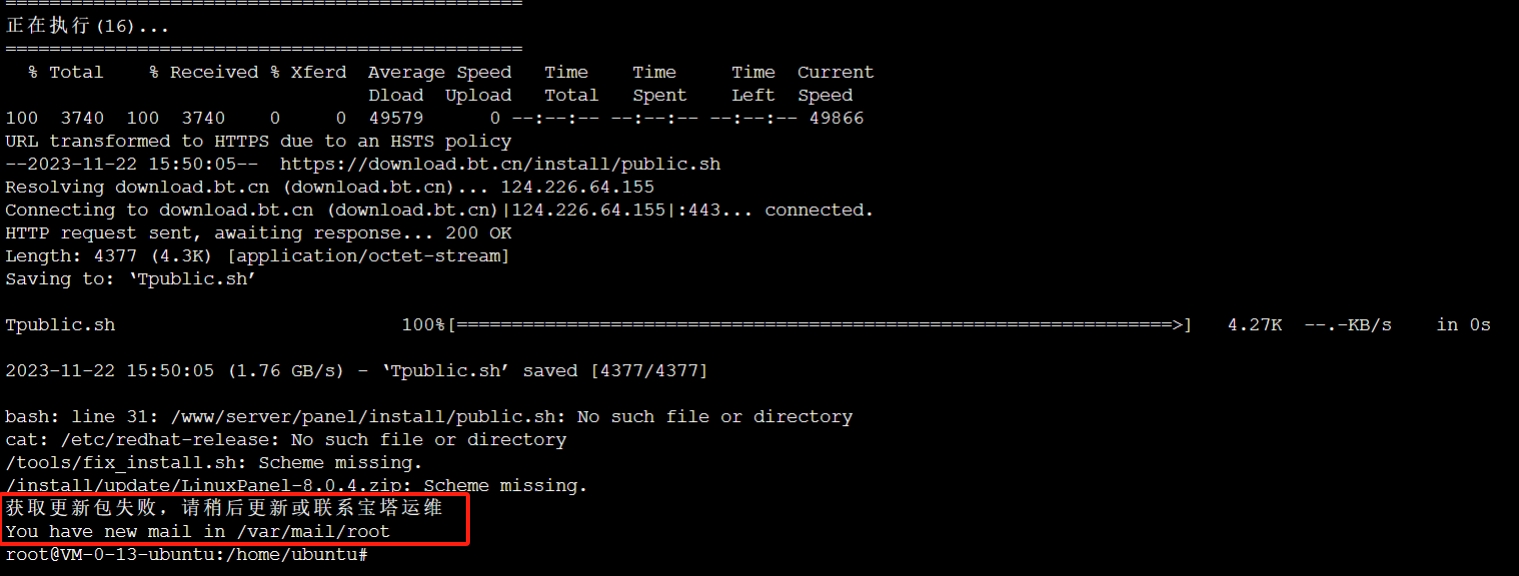The height and width of the screenshot is (576, 1519).
Task: Click the '正在执行(16)...' status line
Action: point(88,26)
